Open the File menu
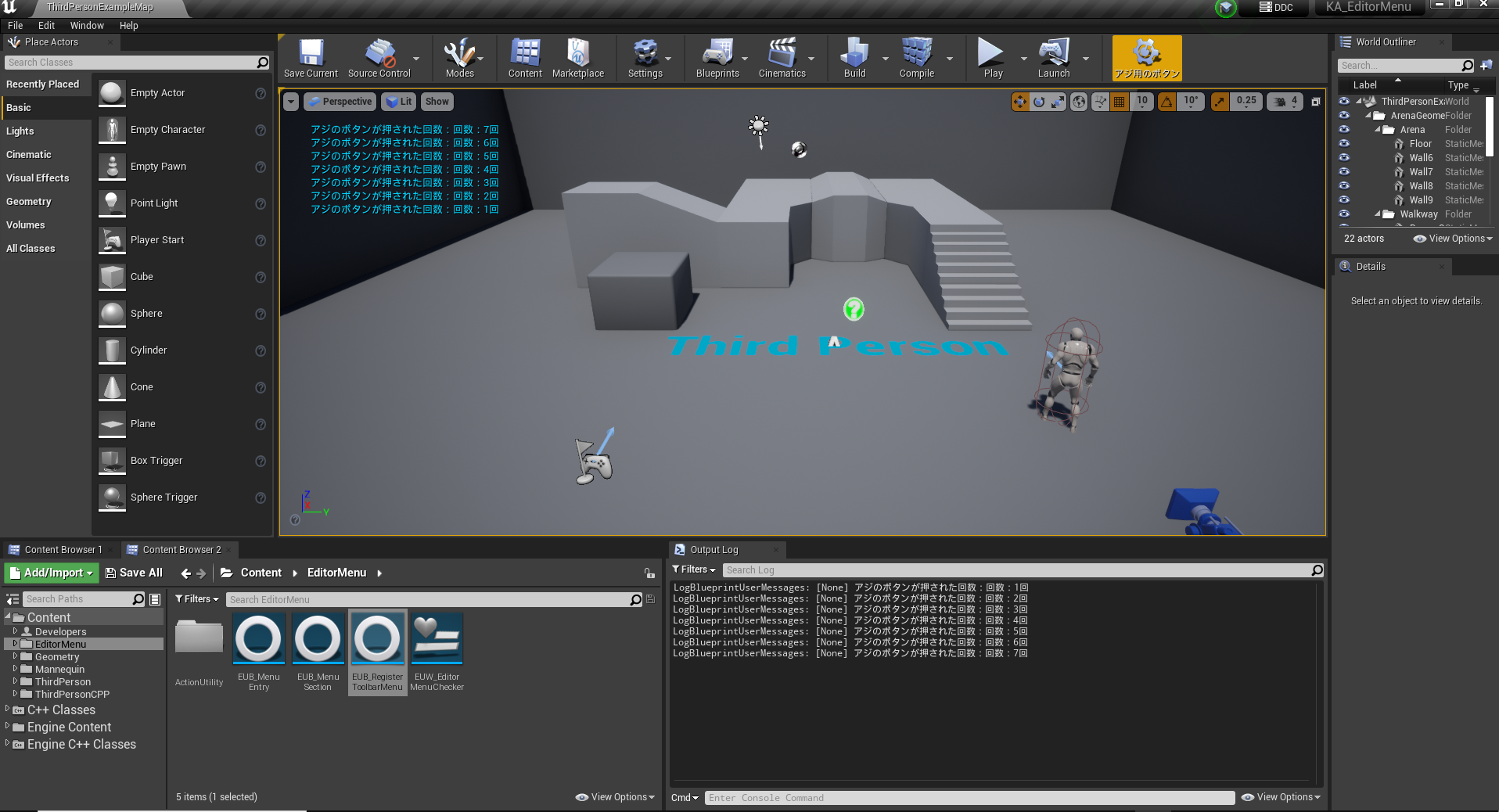The image size is (1499, 812). (x=15, y=26)
